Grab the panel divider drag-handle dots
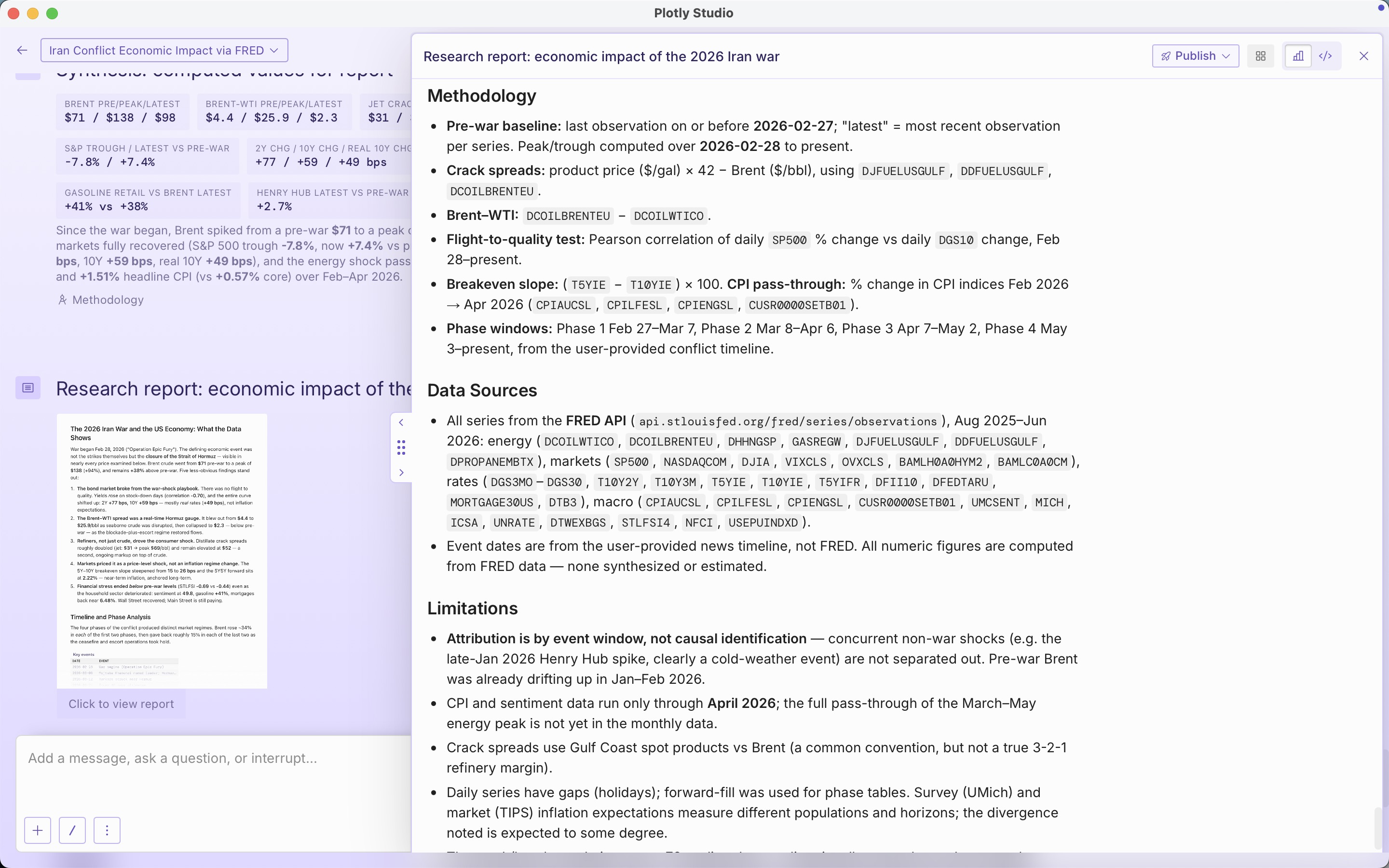This screenshot has height=868, width=1389. point(401,447)
